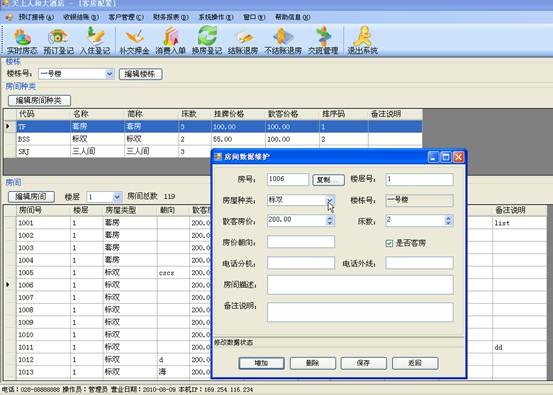553x395 pixels.
Task: Open the 帮助信息 menu
Action: click(293, 17)
